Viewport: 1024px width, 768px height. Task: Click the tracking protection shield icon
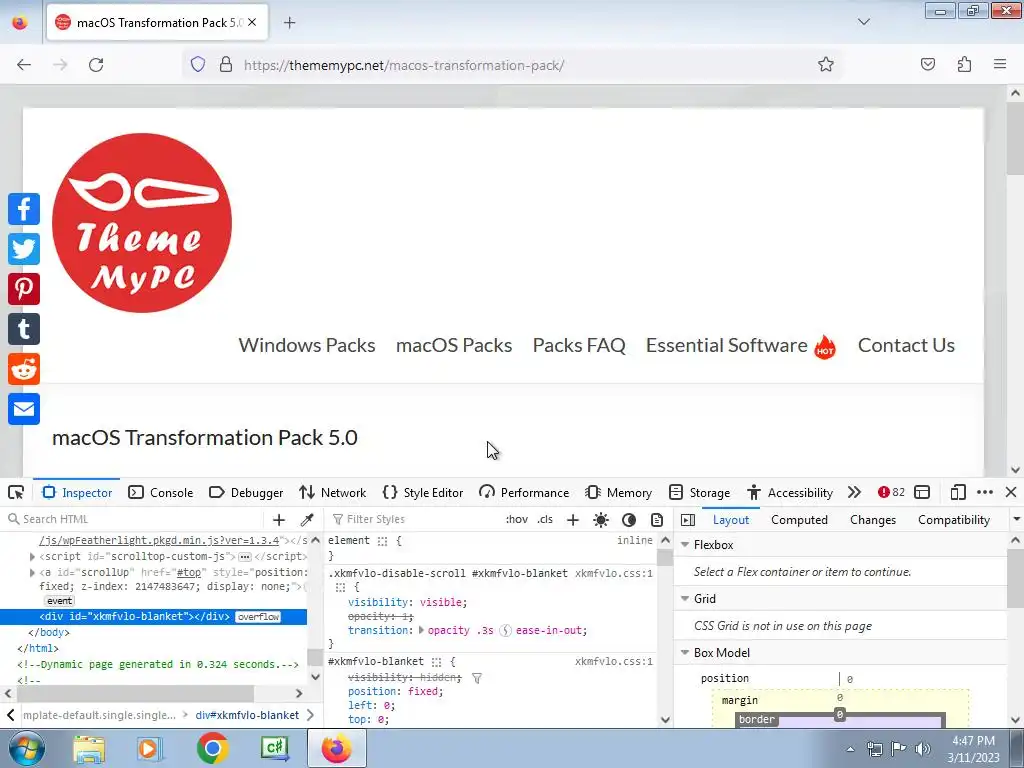click(x=198, y=64)
